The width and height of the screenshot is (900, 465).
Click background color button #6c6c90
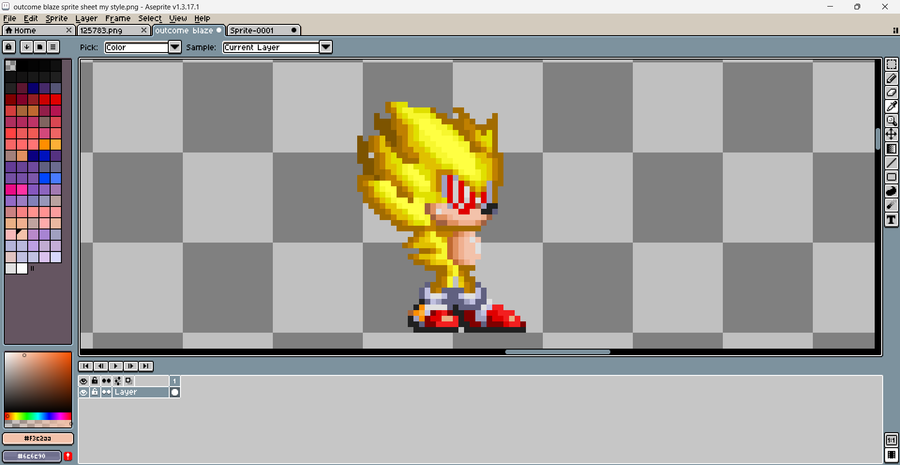[32, 456]
